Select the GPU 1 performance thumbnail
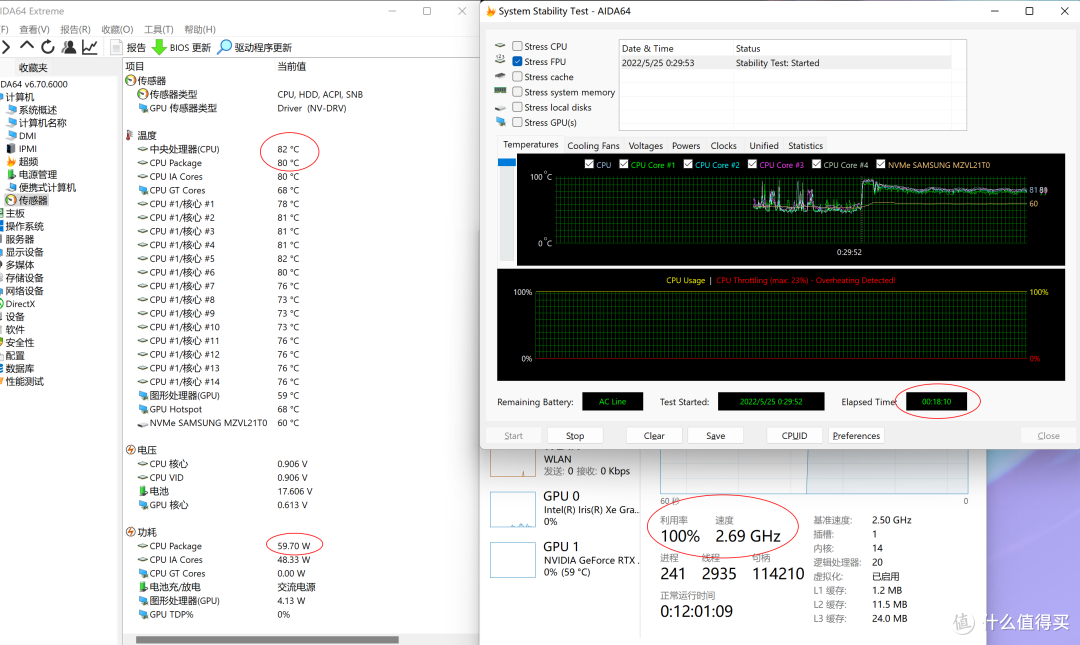Screen dimensions: 1080x645 click(512, 560)
